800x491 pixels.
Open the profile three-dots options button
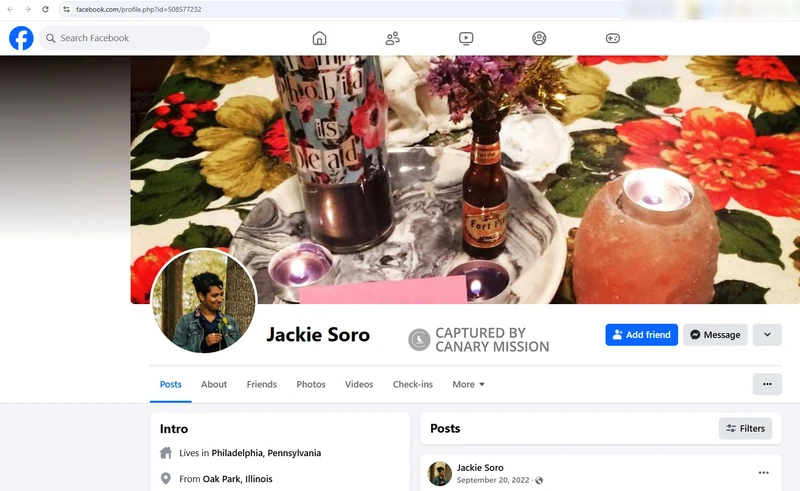pos(767,384)
